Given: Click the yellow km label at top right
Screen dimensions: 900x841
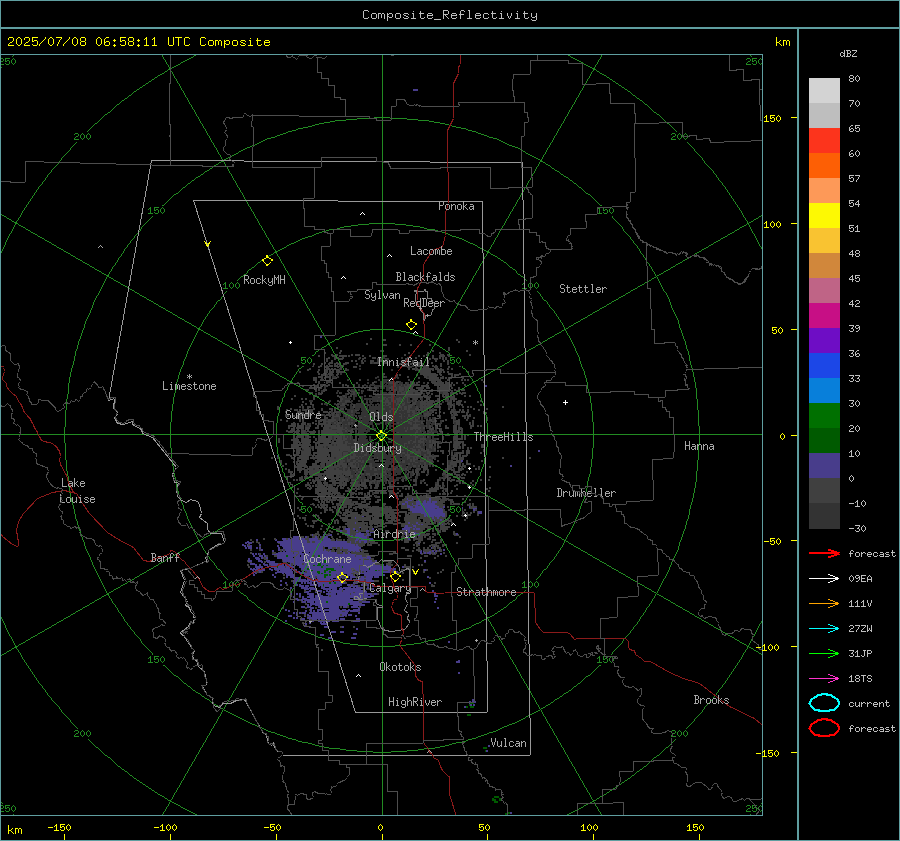Looking at the screenshot, I should coord(783,42).
